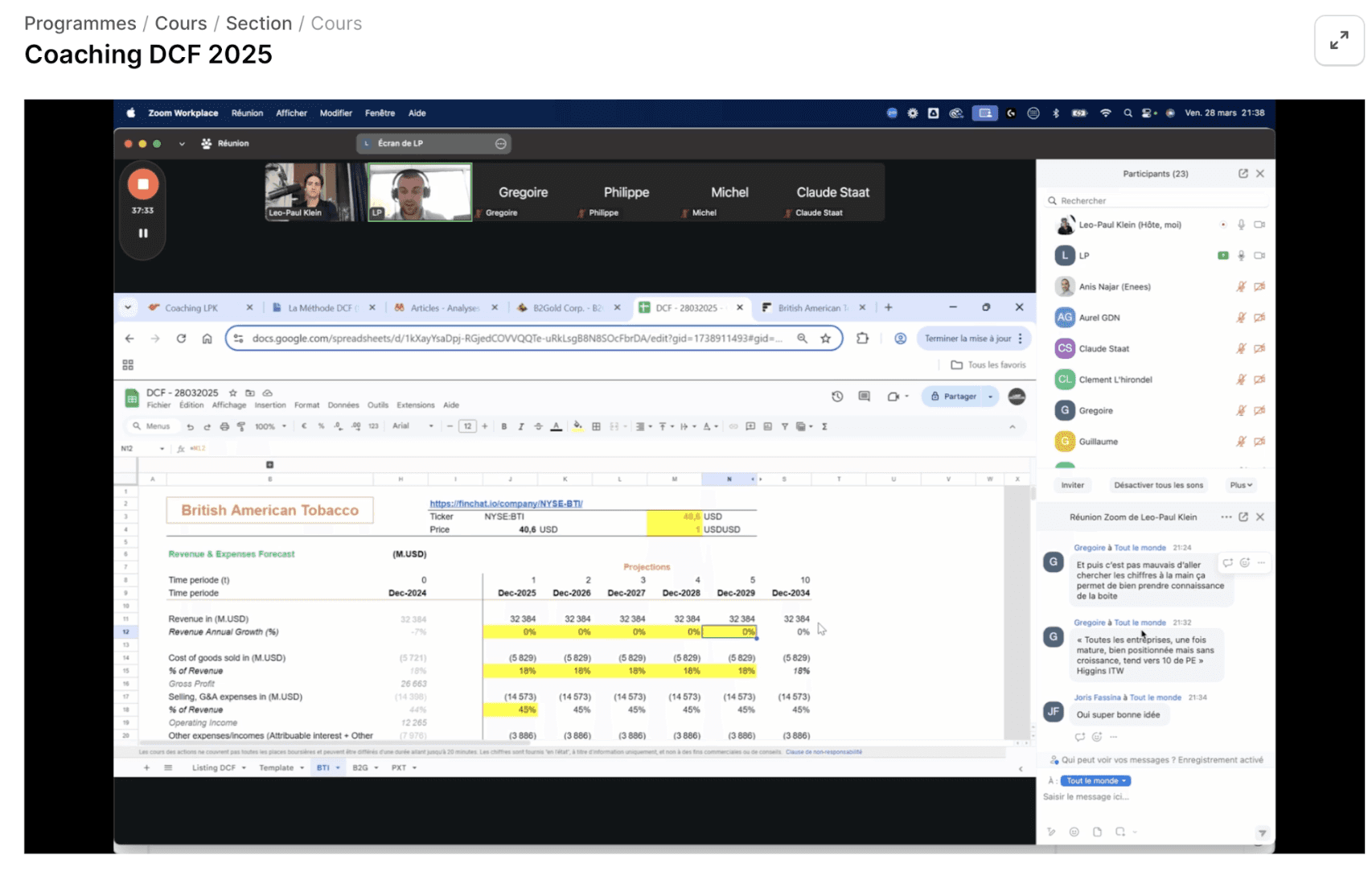Select the Listing DCF sheet tab
This screenshot has width=1372, height=872.
(214, 768)
